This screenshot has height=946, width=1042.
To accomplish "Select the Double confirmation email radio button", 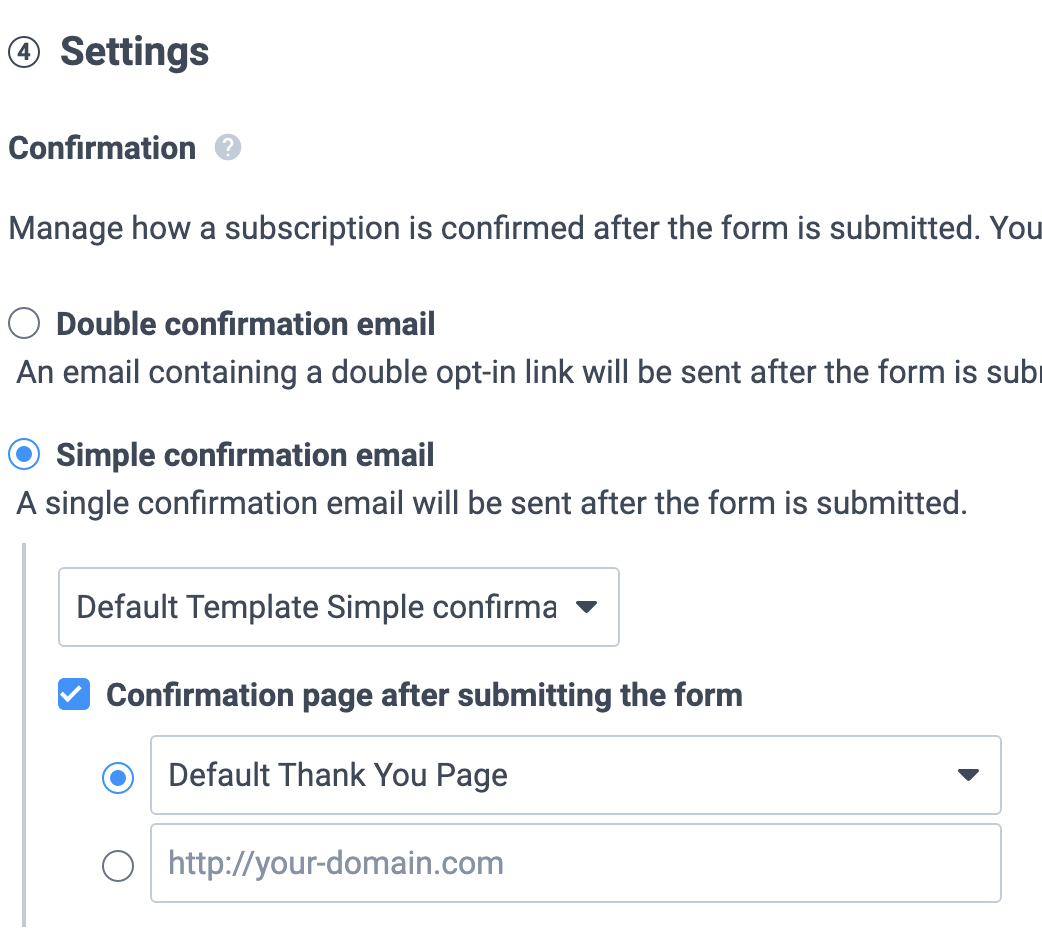I will click(x=24, y=323).
